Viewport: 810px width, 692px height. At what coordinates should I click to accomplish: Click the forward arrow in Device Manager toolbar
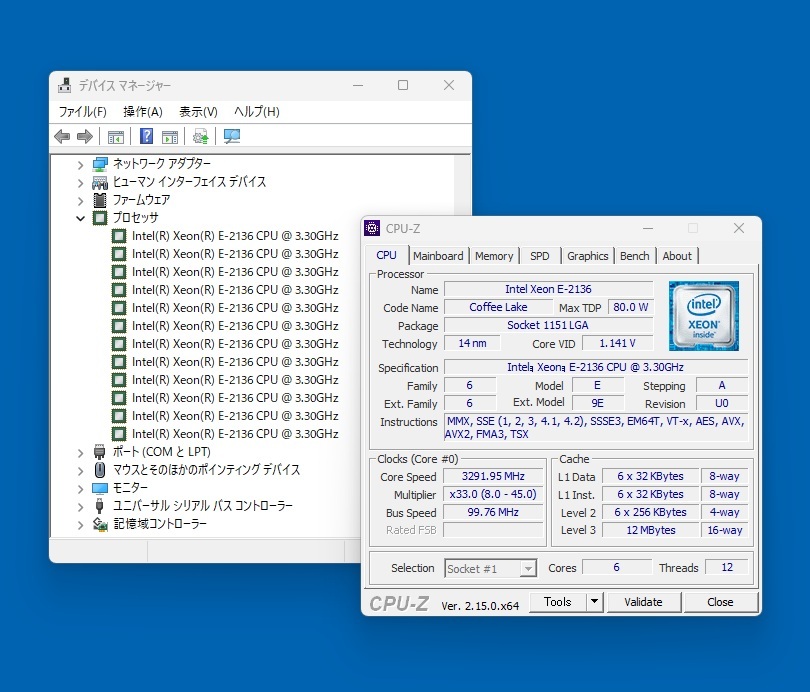point(85,136)
